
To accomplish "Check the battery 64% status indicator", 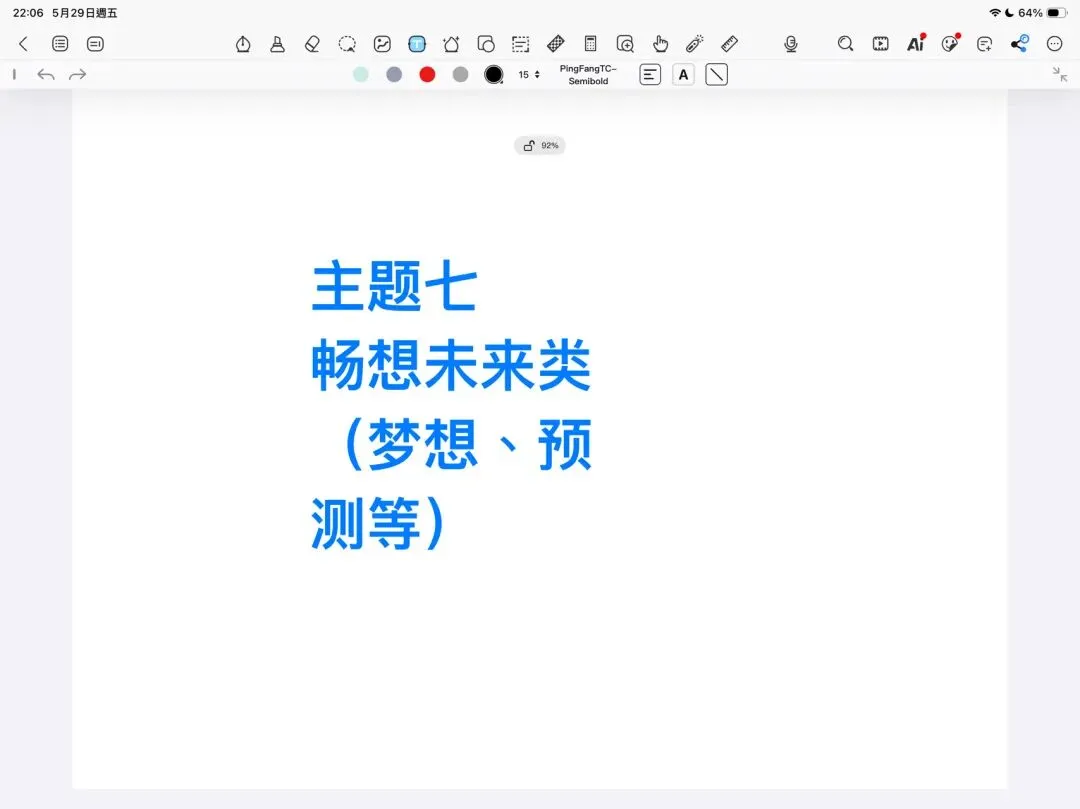I will click(x=1042, y=13).
